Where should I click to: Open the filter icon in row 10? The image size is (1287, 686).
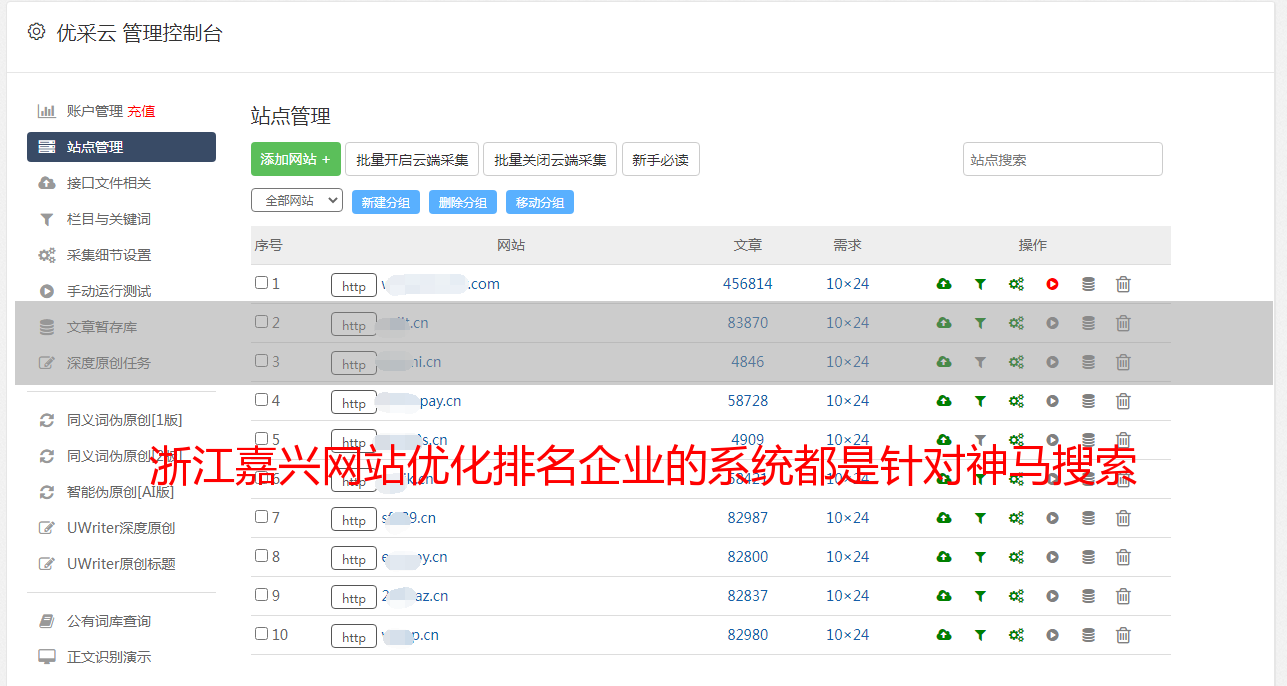coord(980,635)
